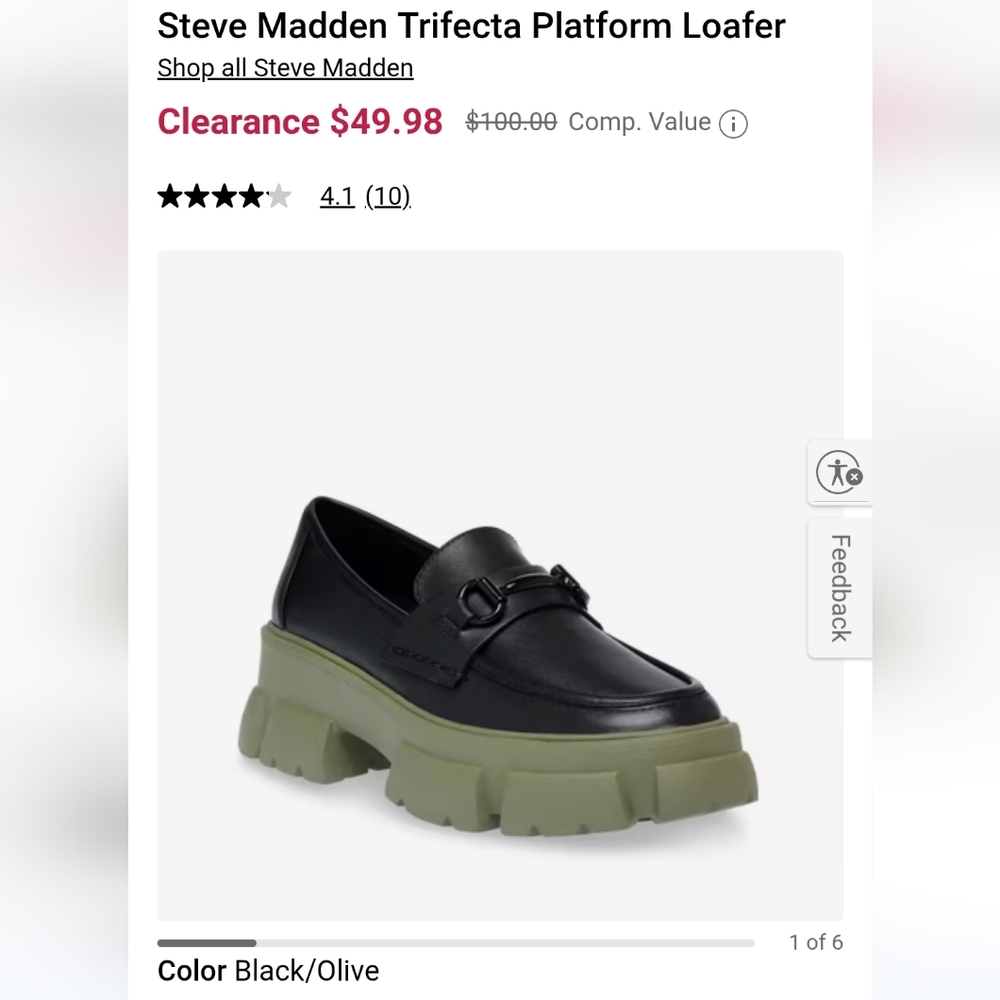
Task: Click the crossed-out $100.00 price
Action: [x=509, y=122]
